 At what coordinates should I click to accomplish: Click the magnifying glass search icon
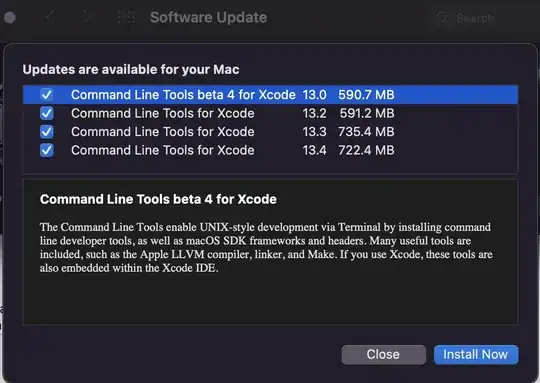coord(442,18)
